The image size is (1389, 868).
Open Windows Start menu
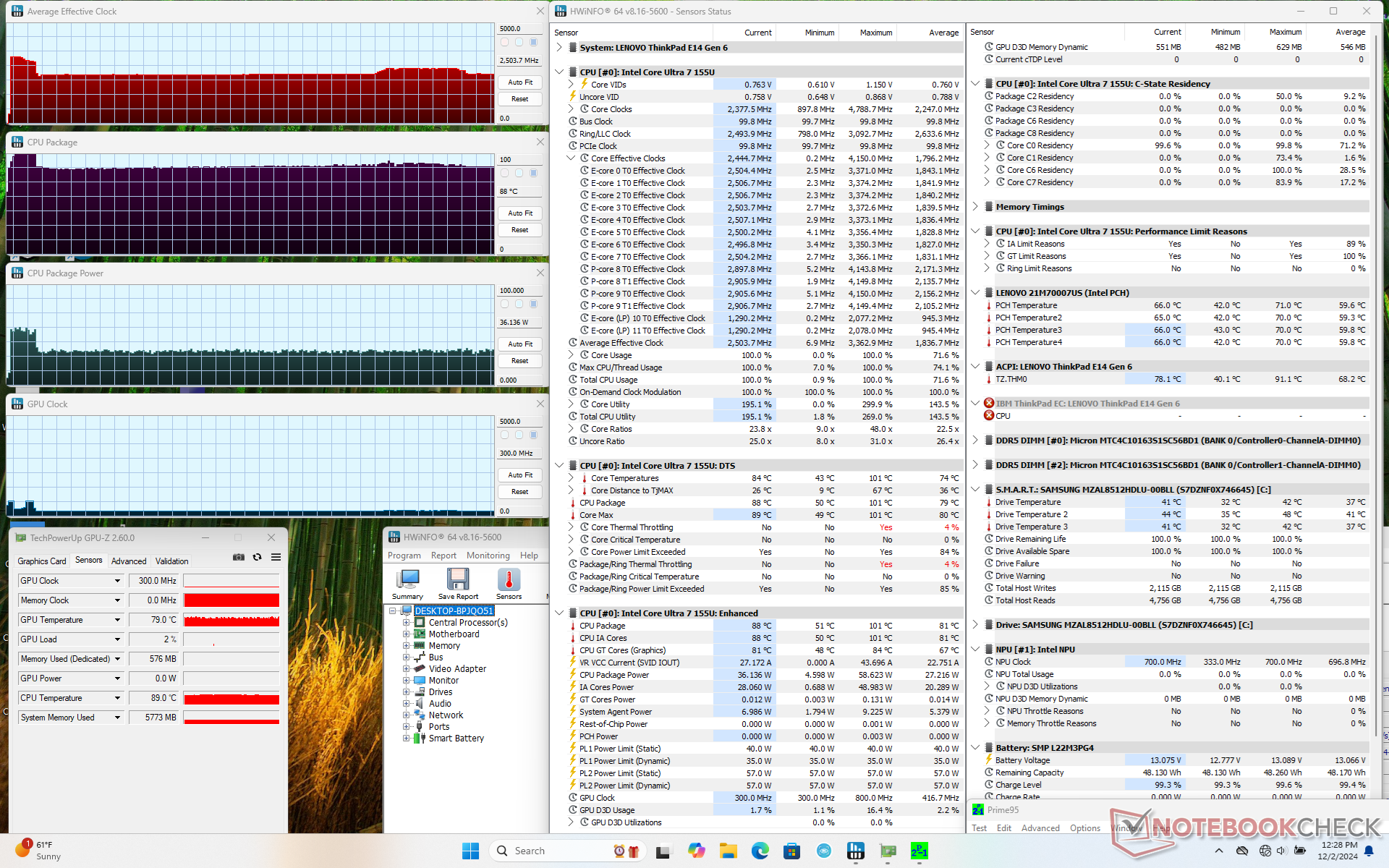point(470,851)
